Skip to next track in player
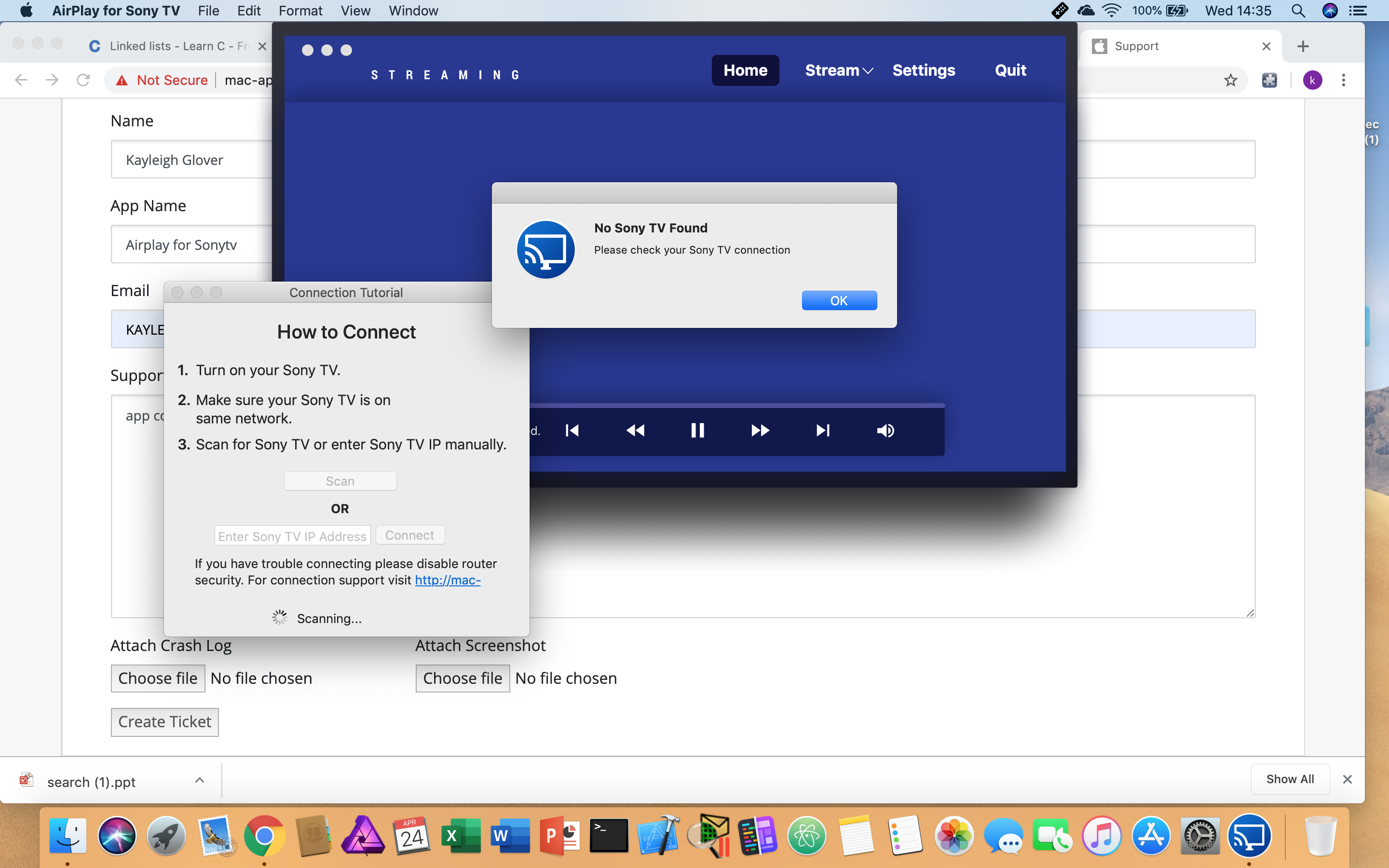Image resolution: width=1389 pixels, height=868 pixels. click(822, 430)
